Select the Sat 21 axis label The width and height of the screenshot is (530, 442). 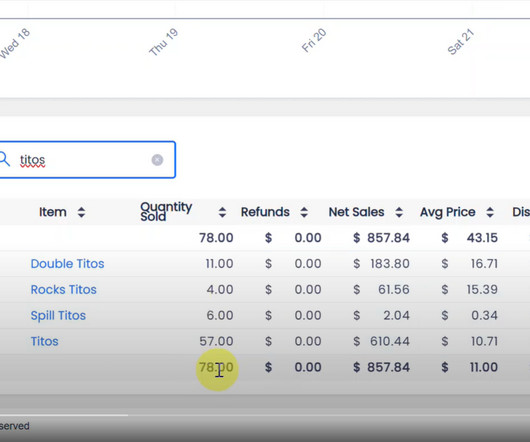461,42
